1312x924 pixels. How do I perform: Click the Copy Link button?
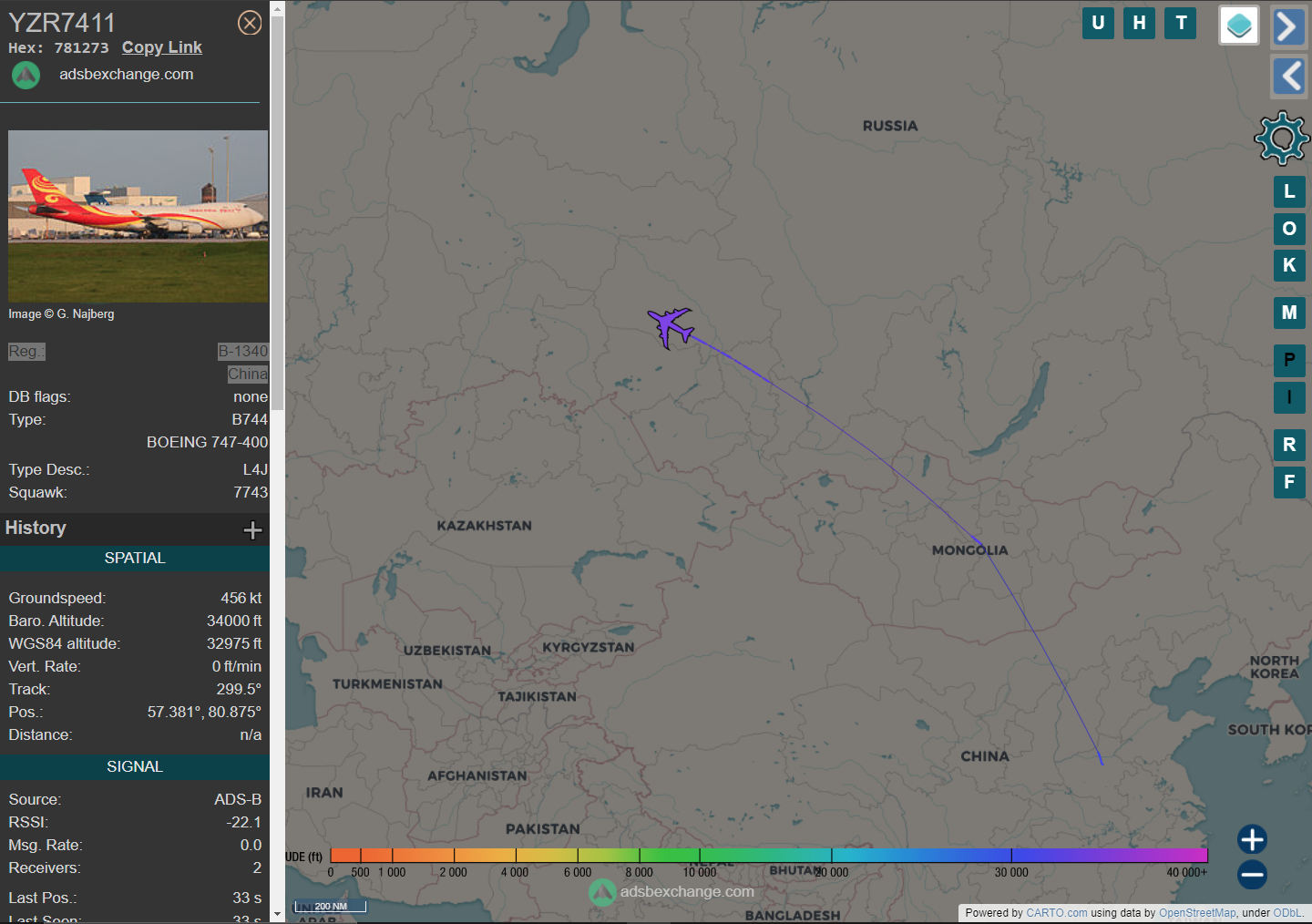pos(162,47)
